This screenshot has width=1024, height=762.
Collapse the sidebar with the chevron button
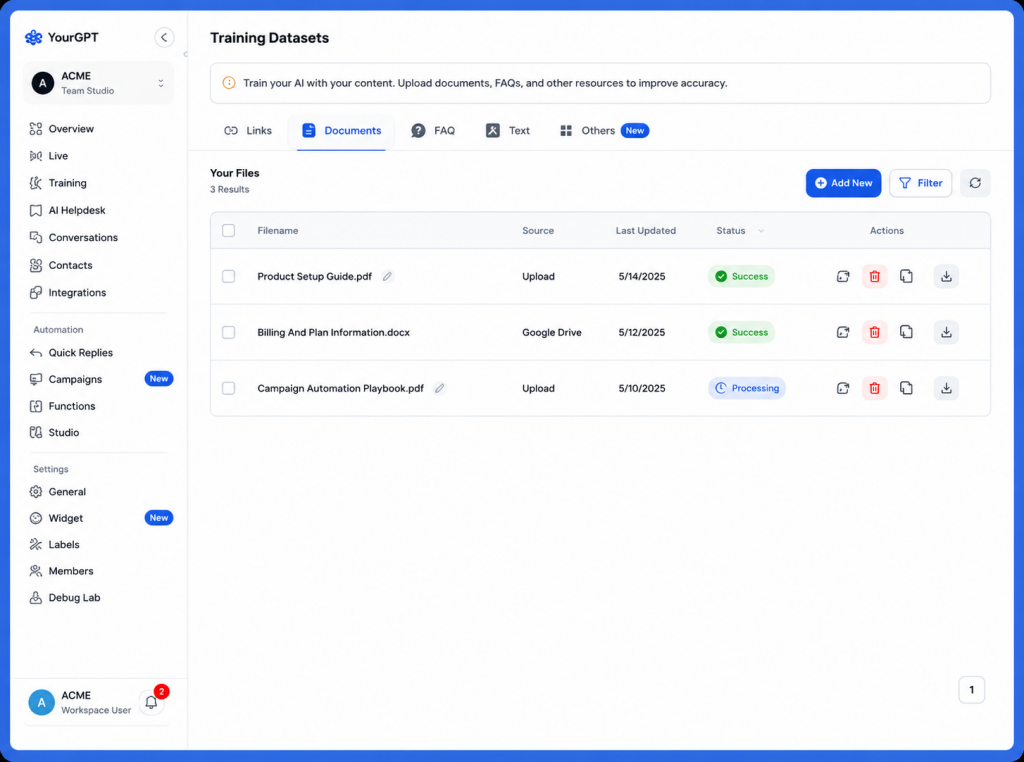pos(164,37)
